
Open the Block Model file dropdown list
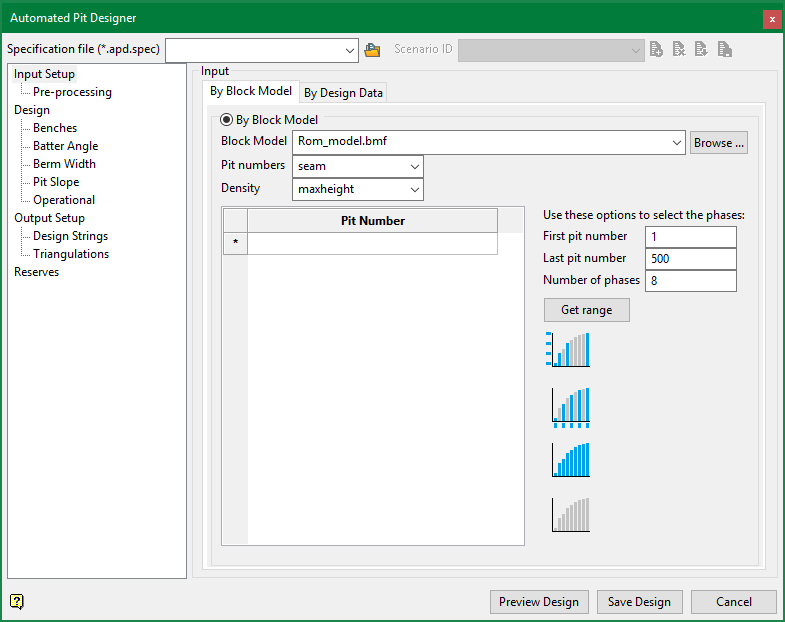pyautogui.click(x=676, y=143)
